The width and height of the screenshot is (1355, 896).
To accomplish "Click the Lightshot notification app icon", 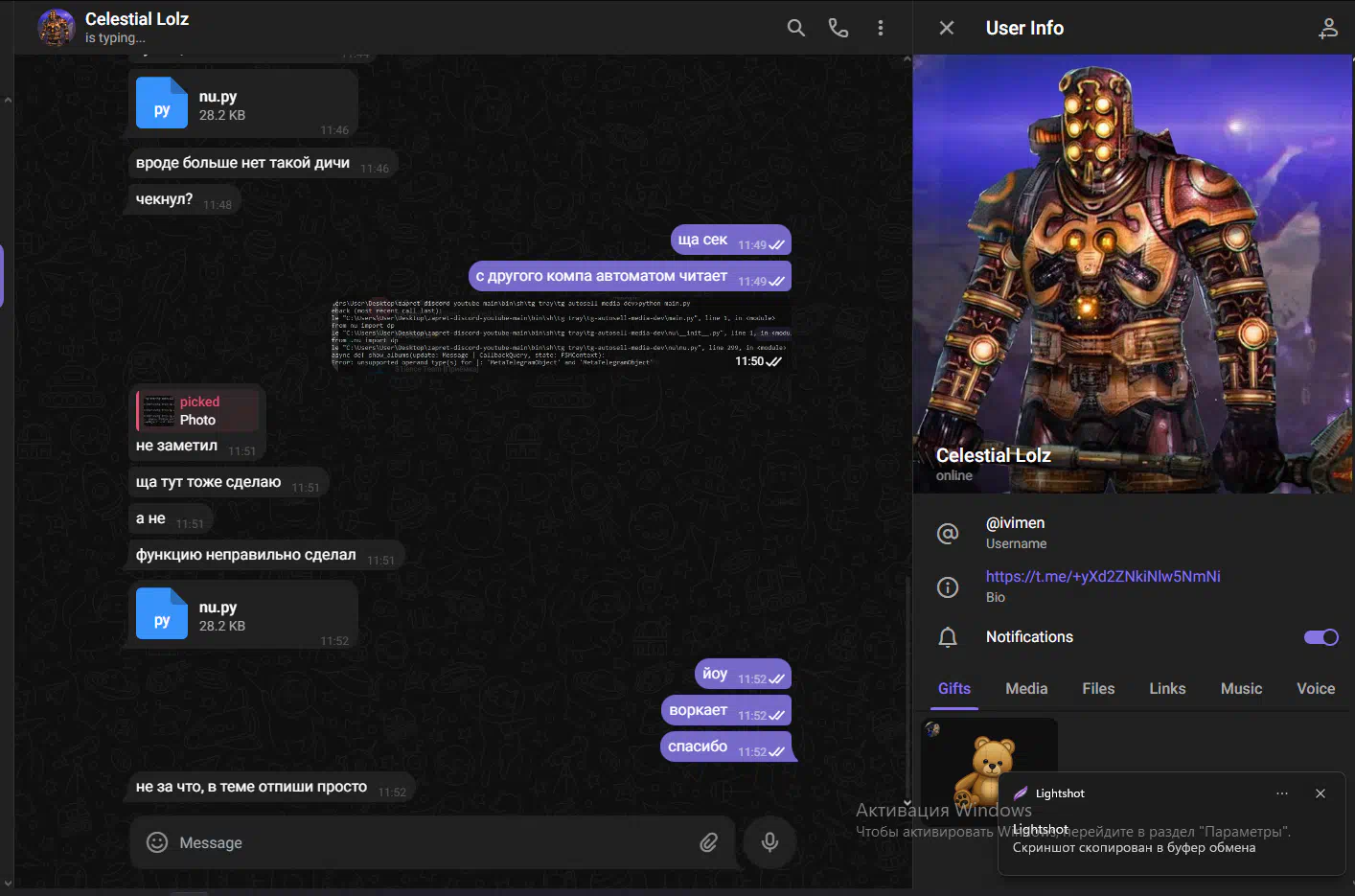I will (x=1021, y=793).
